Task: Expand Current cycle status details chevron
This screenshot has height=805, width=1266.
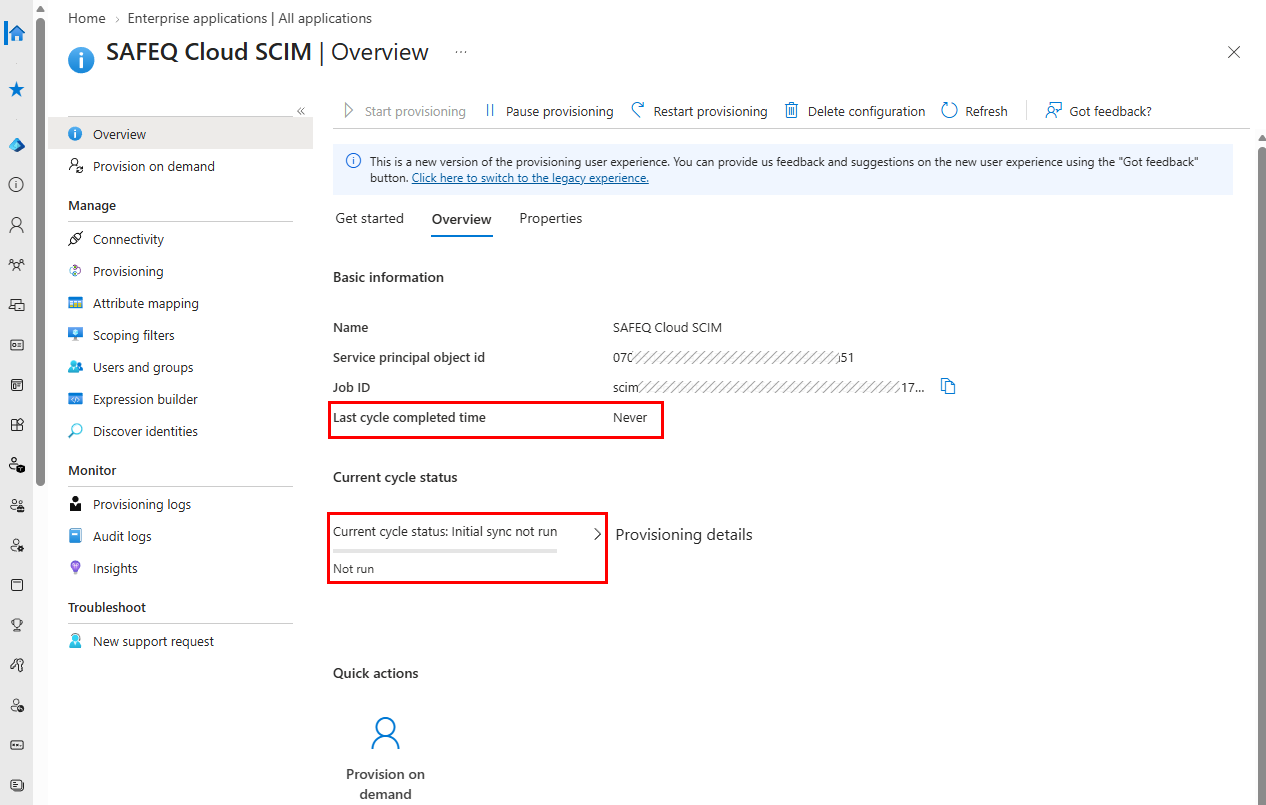Action: click(598, 534)
